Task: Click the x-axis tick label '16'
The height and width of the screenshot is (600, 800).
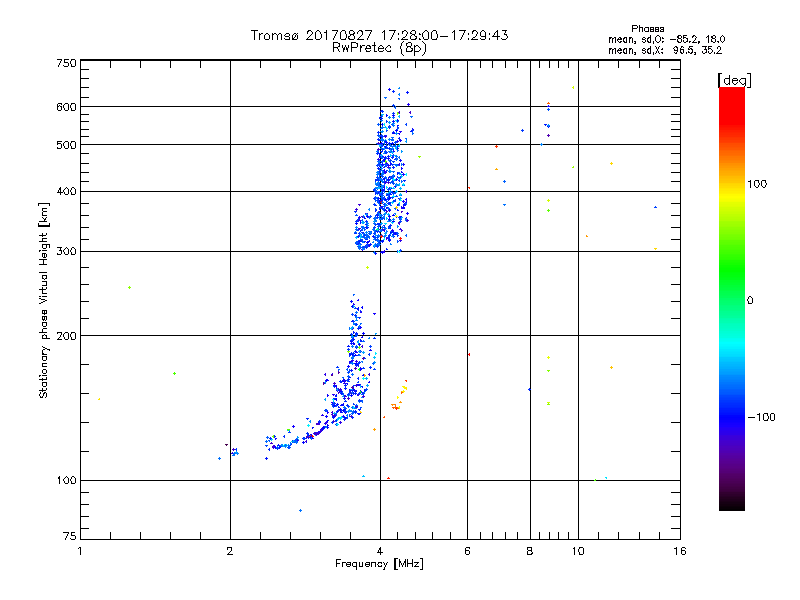Action: tap(680, 551)
